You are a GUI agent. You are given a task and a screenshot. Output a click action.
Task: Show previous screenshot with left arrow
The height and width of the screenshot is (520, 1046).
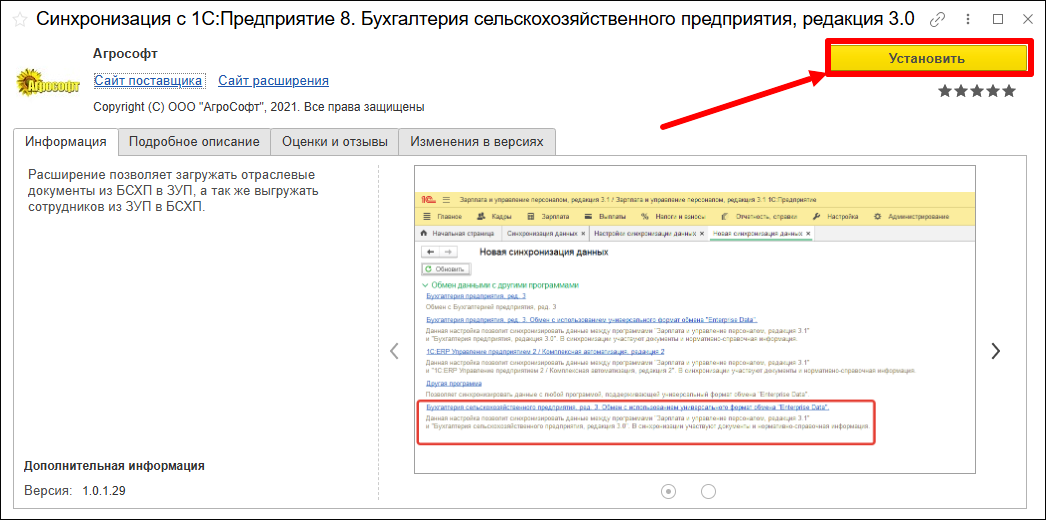coord(395,350)
